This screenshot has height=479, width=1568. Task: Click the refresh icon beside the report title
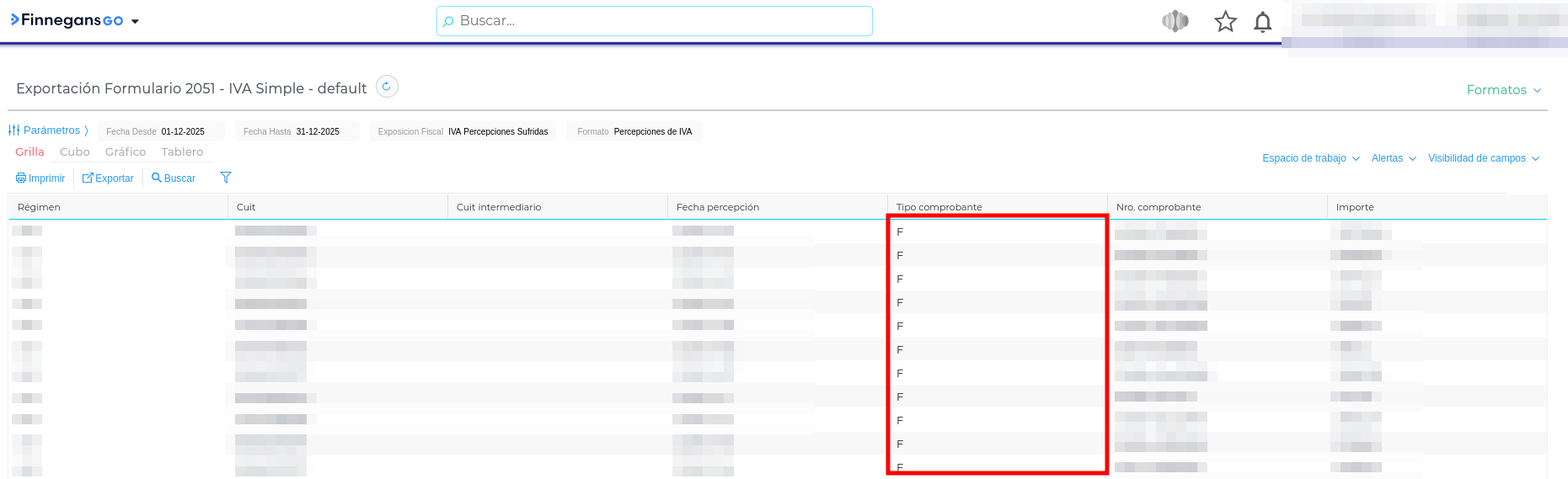click(387, 87)
